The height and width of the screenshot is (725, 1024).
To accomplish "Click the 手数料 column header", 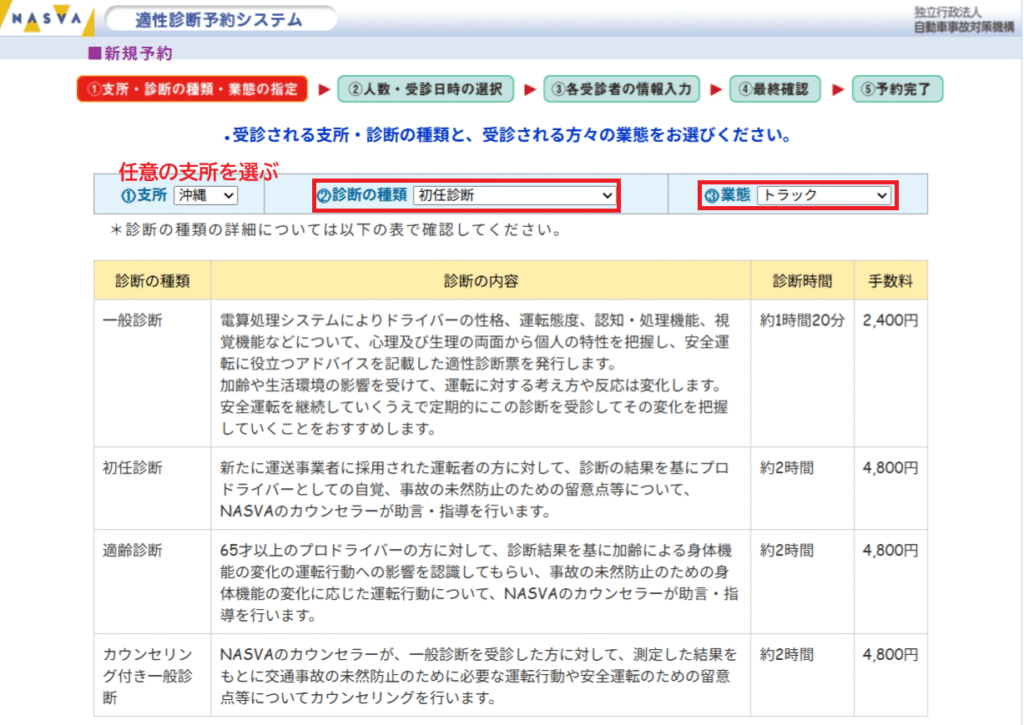I will [x=889, y=281].
